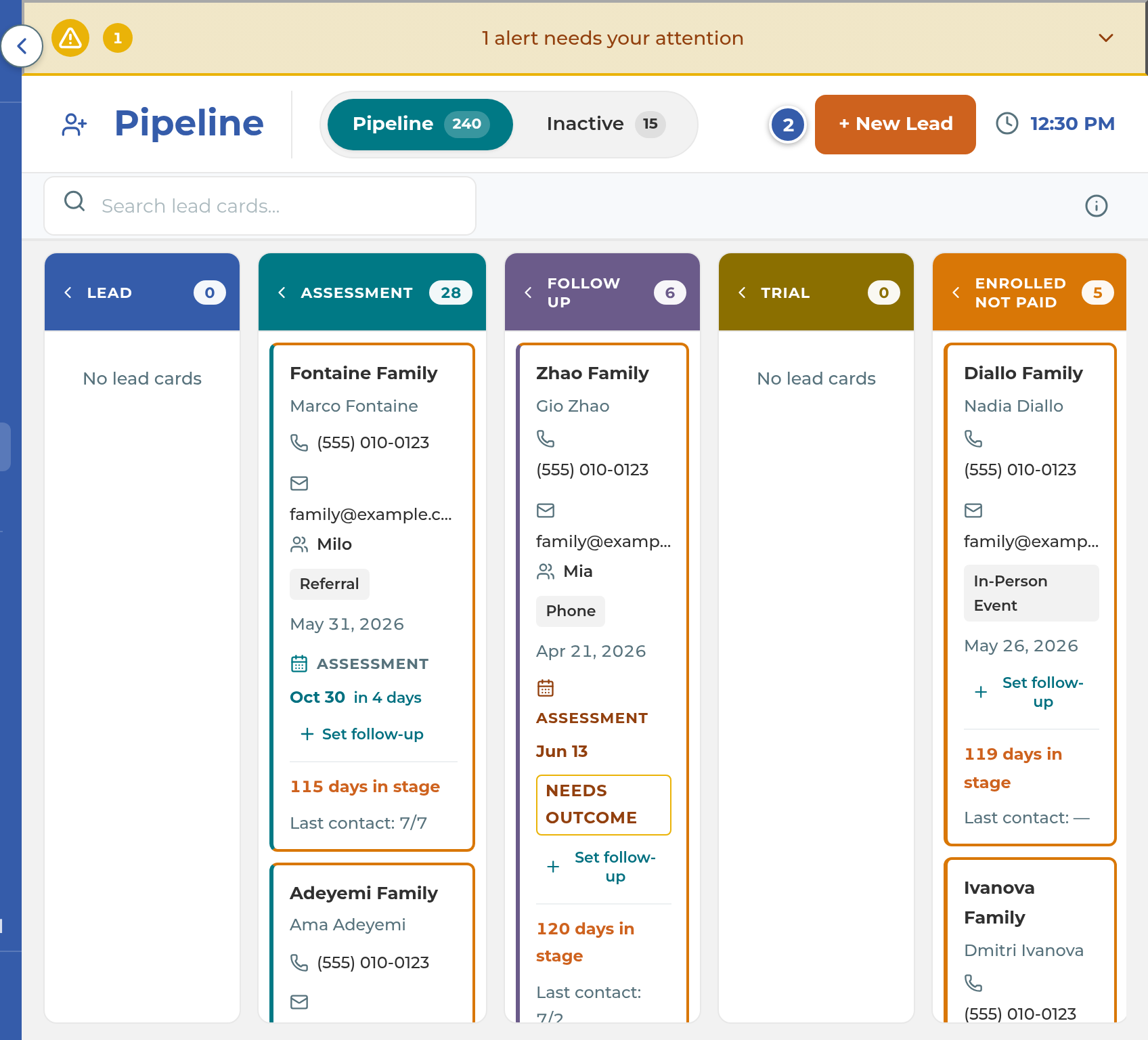Screen dimensions: 1148x1040
Task: Click the search lead cards field
Action: pyautogui.click(x=260, y=206)
